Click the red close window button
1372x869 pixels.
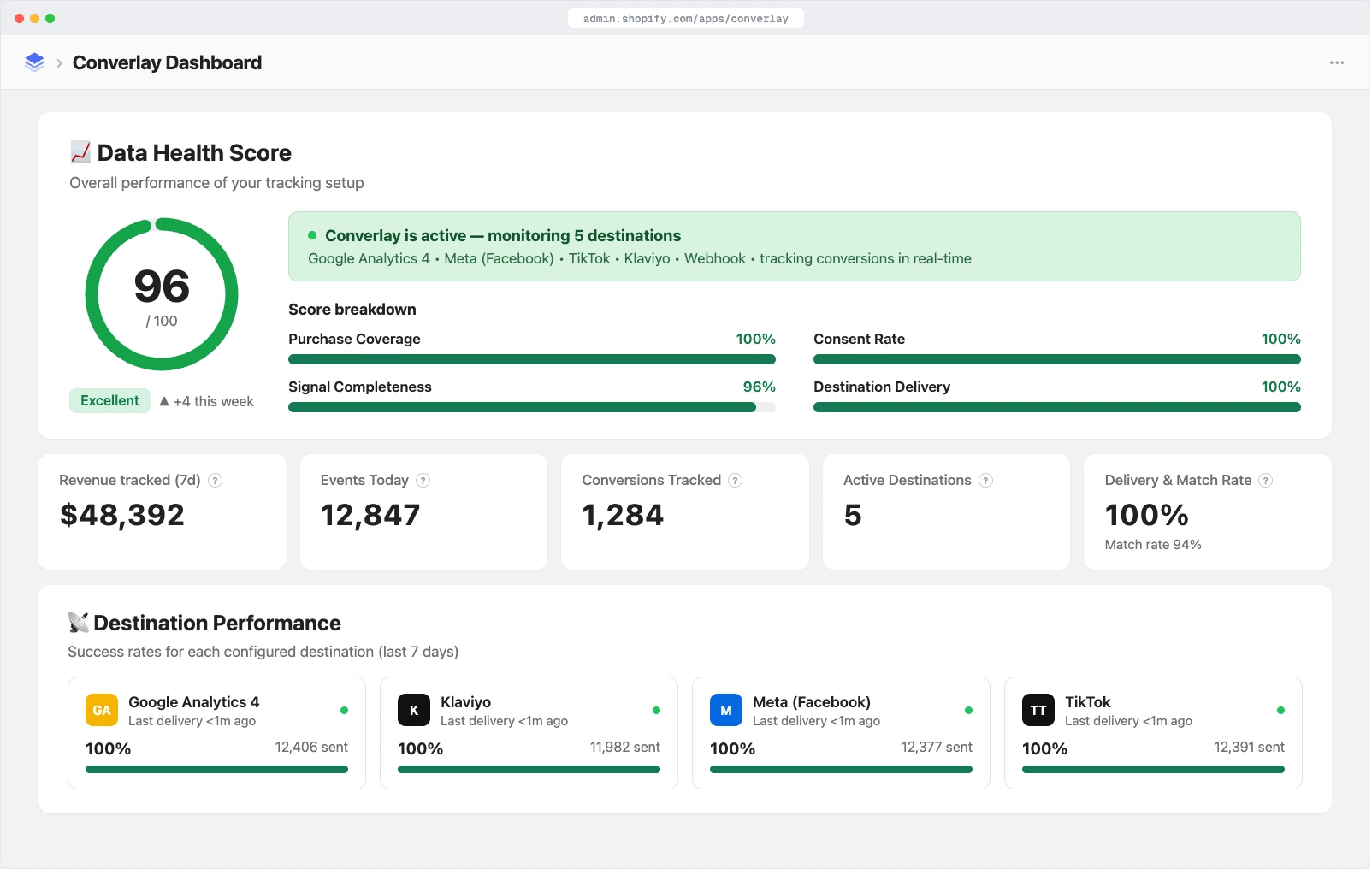[20, 18]
